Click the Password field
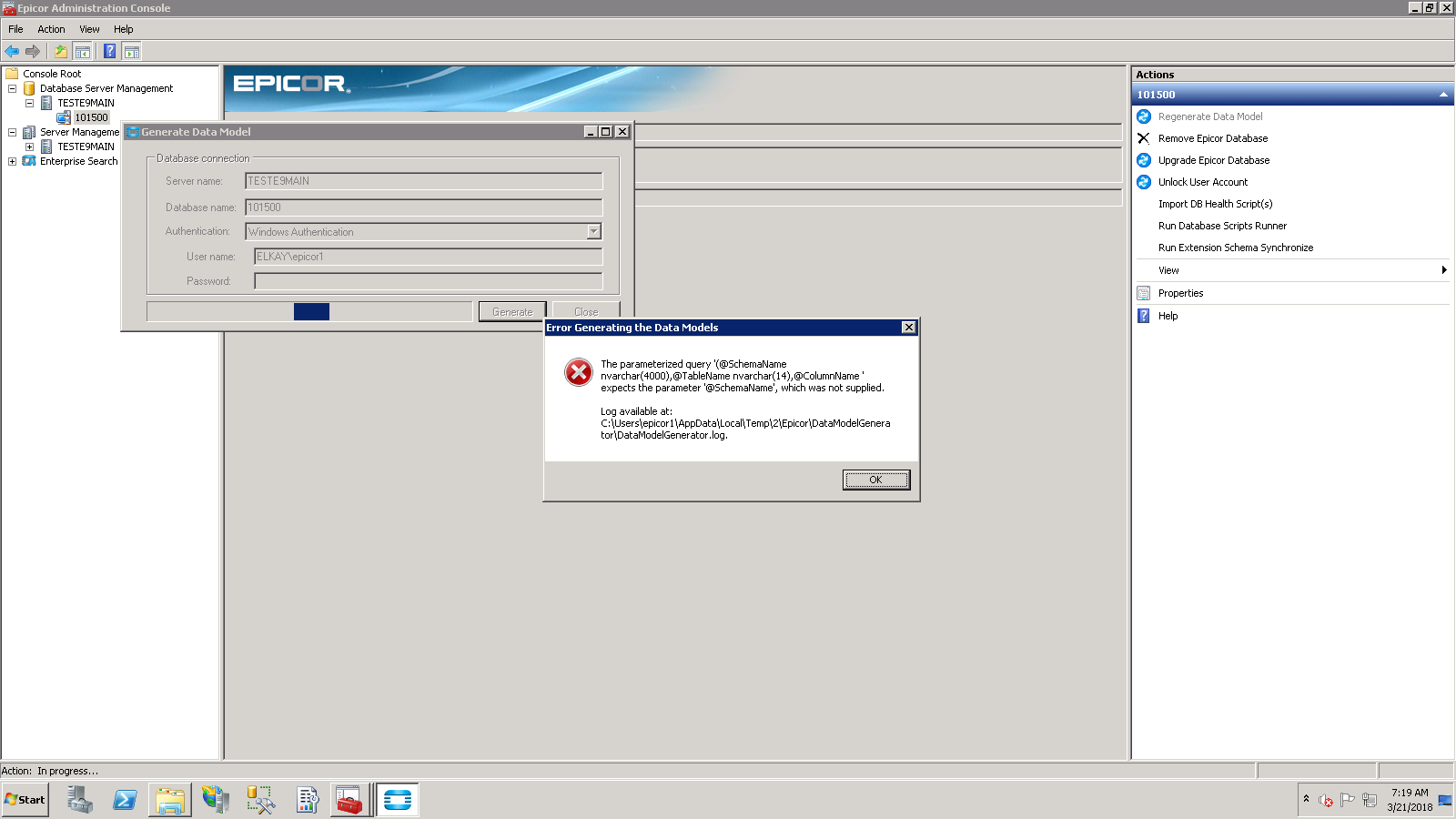This screenshot has width=1456, height=819. pyautogui.click(x=428, y=281)
